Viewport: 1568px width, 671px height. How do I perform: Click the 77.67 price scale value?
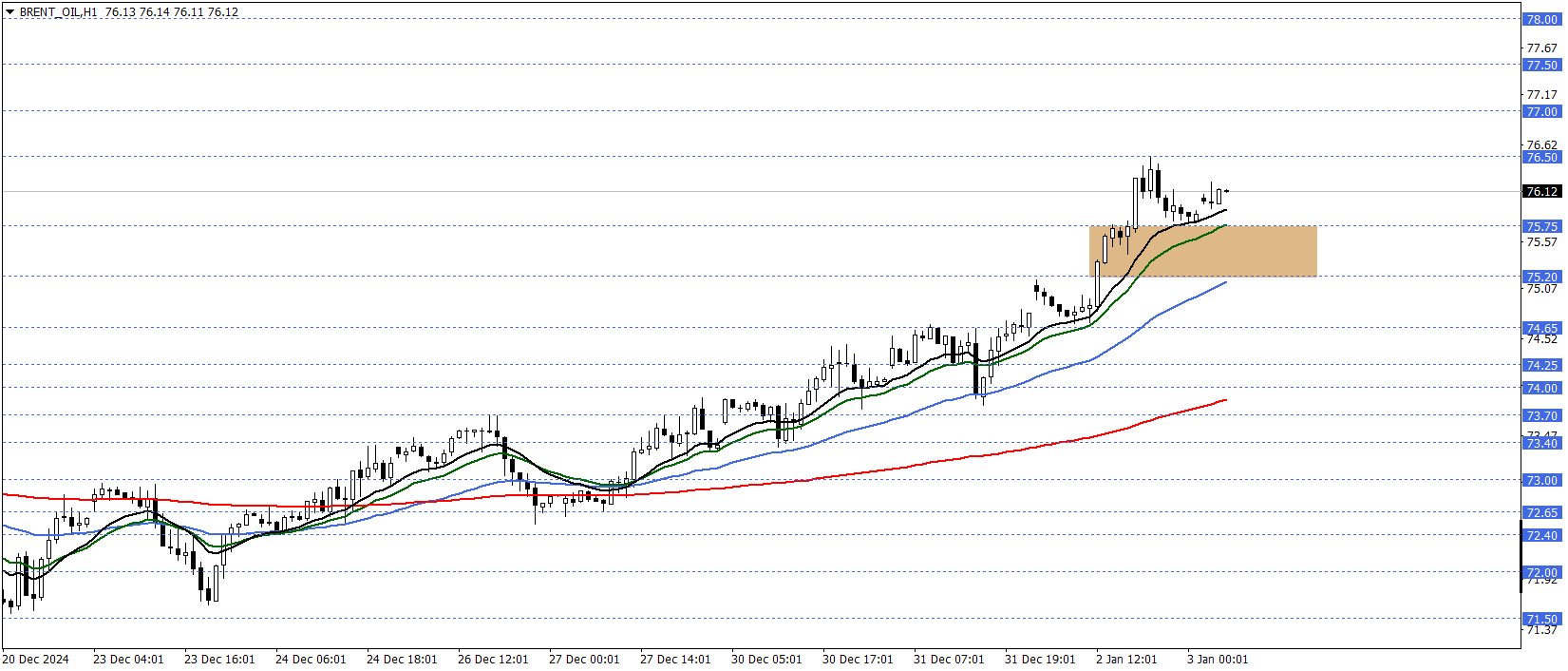pos(1541,48)
